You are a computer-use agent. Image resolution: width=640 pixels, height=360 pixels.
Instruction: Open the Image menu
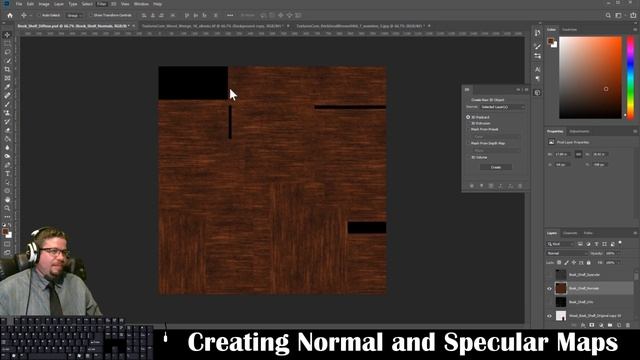tap(44, 4)
